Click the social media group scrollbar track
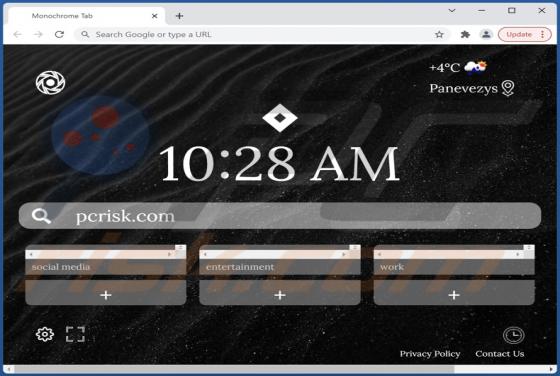Image resolution: width=560 pixels, height=376 pixels. (100, 254)
